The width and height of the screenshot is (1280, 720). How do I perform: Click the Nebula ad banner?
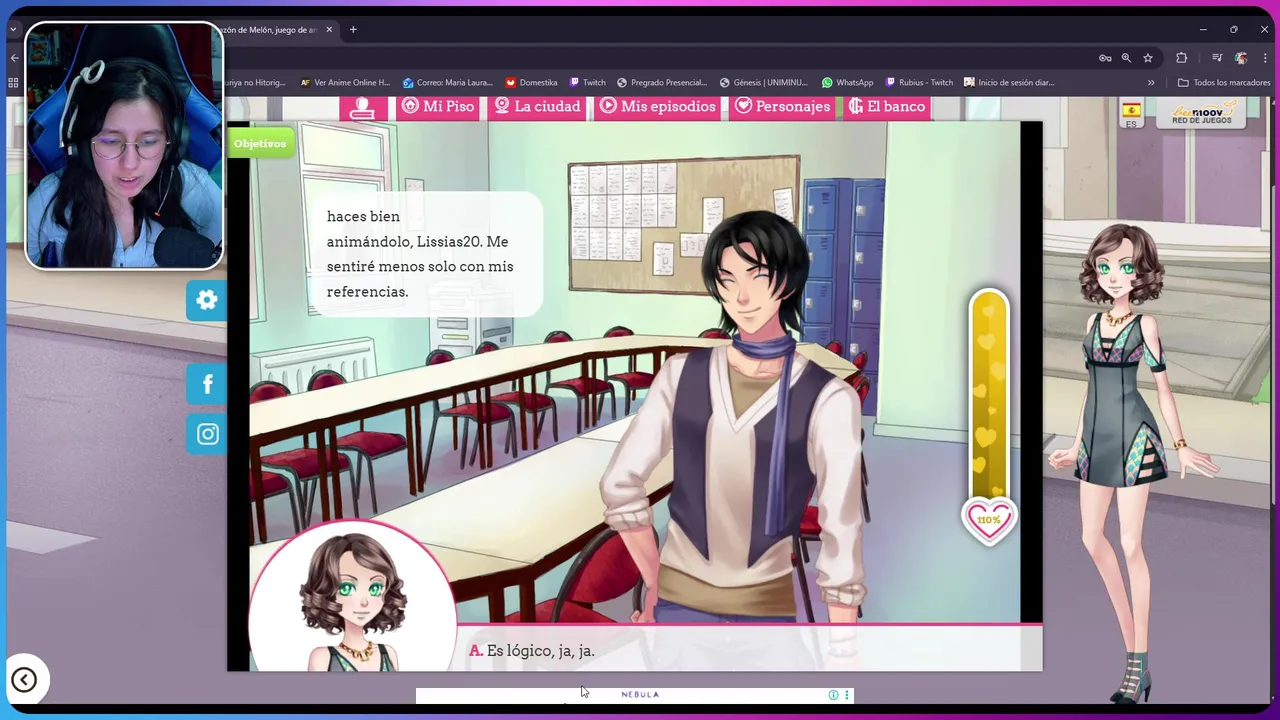tap(634, 695)
